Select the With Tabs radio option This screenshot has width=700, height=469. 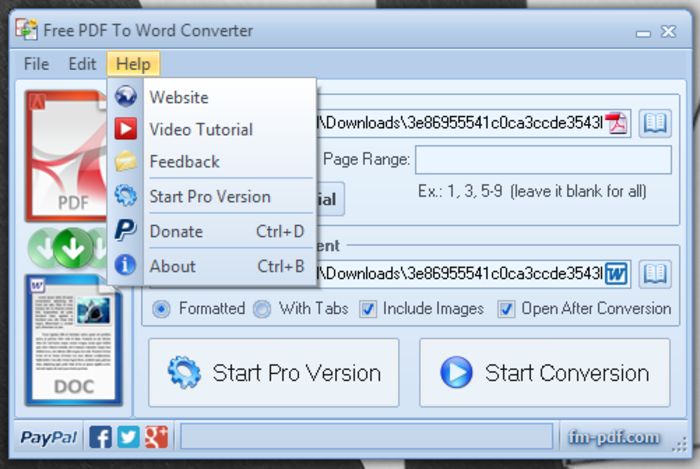coord(262,309)
